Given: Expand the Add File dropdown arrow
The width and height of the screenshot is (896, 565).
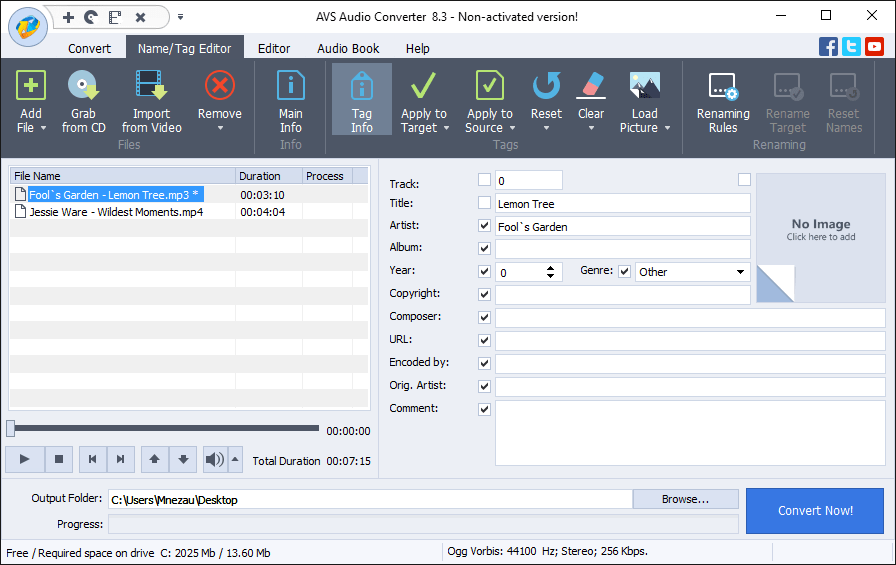Looking at the screenshot, I should pos(43,129).
